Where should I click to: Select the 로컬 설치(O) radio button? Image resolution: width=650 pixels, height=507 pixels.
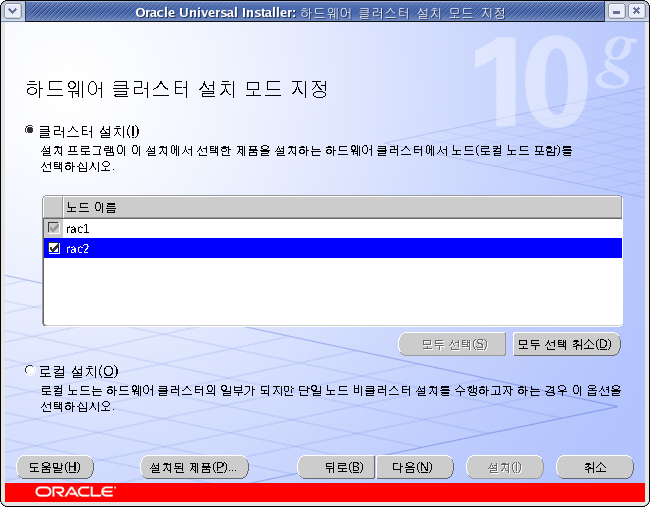coord(29,370)
